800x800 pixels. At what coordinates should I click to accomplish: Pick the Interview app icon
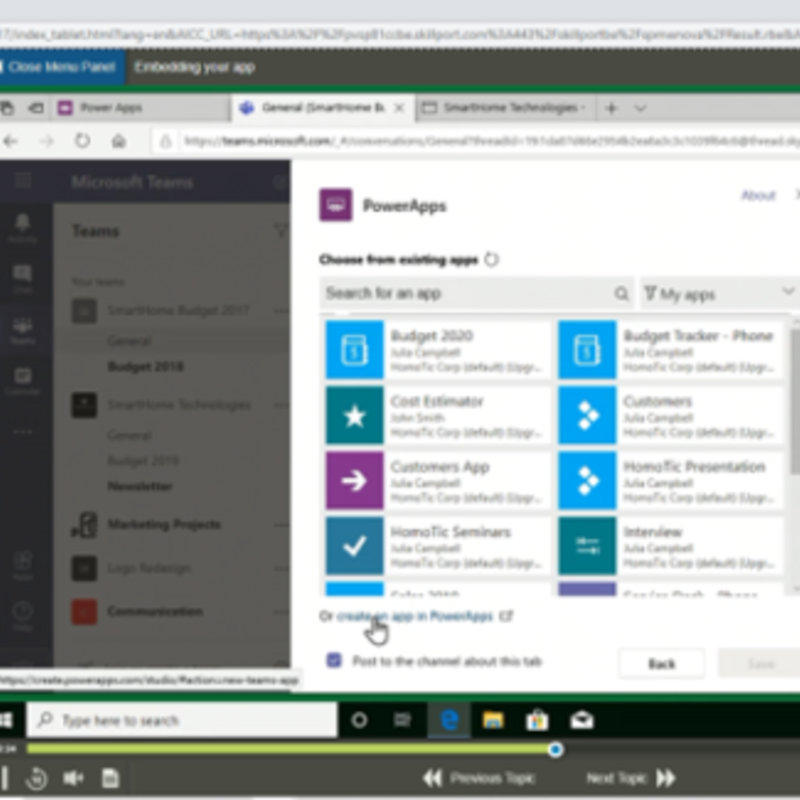point(587,545)
